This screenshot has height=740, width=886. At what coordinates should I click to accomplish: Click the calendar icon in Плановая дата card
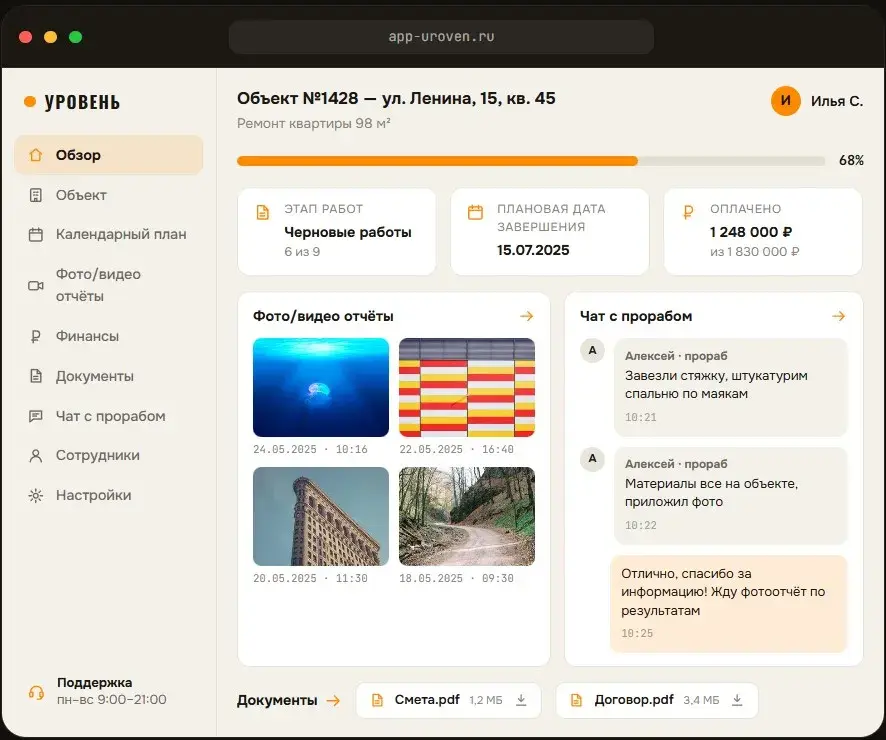click(x=475, y=212)
